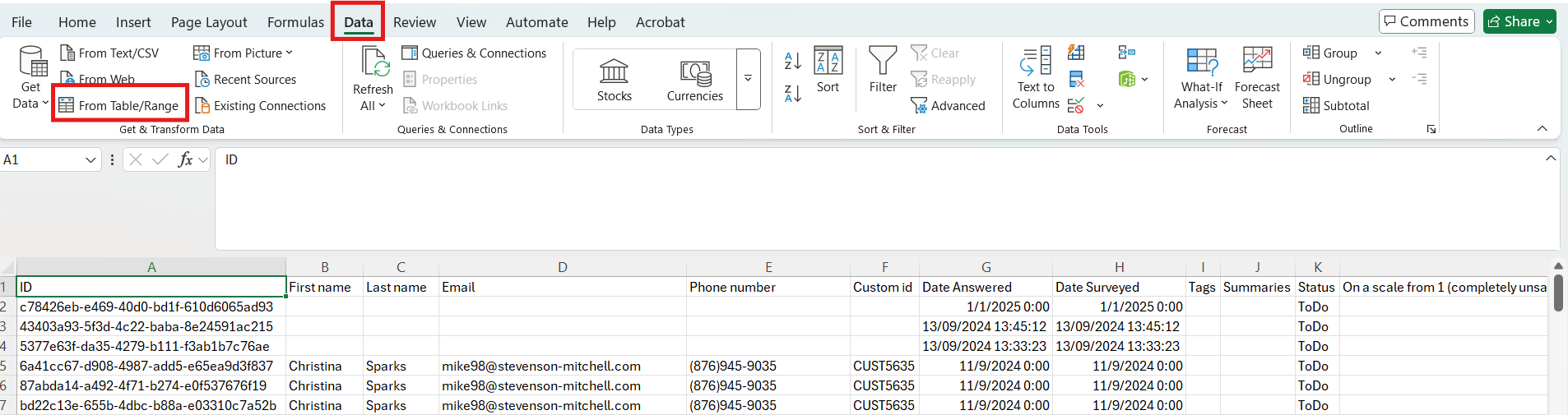This screenshot has height=415, width=1568.
Task: Switch to the Formulas tab
Action: 295,22
